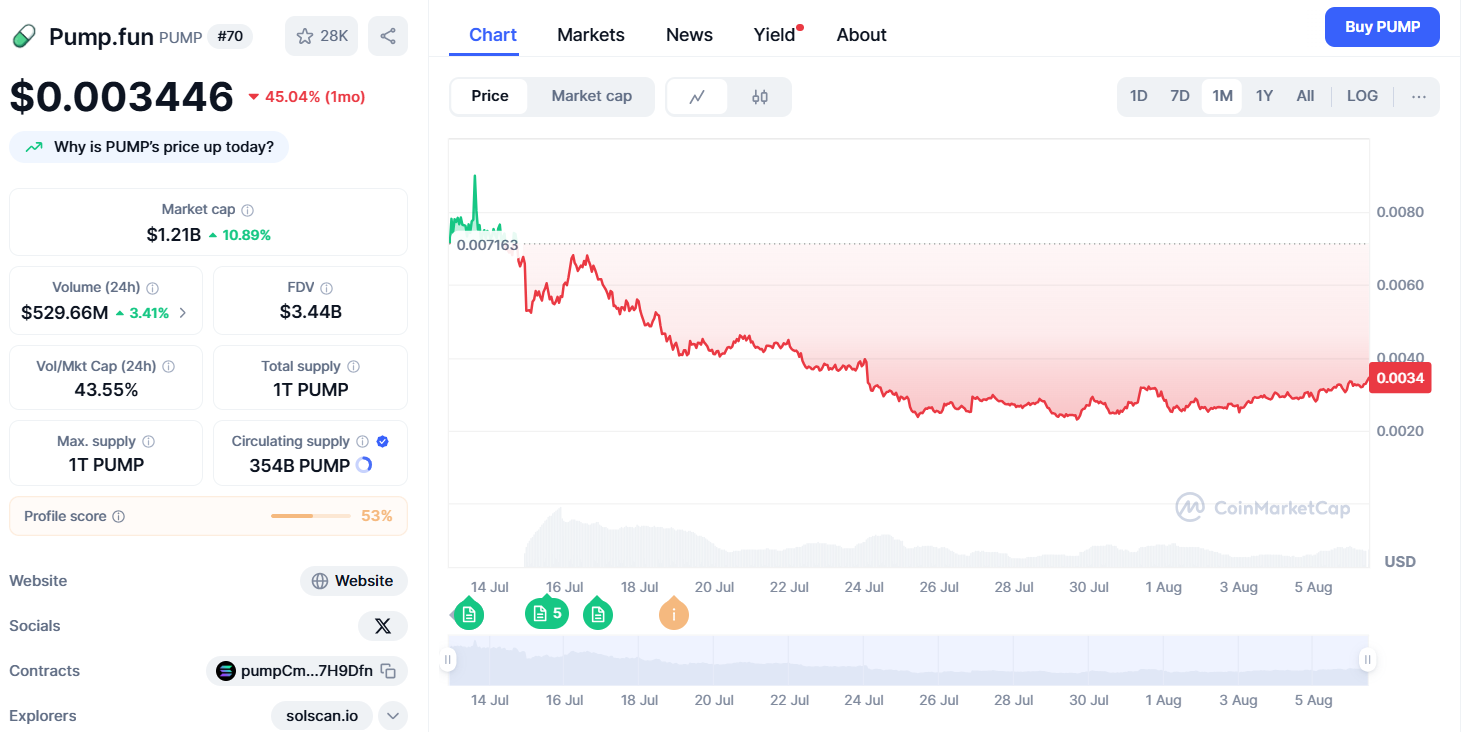Viewport: 1461px width, 732px height.
Task: Grab the right handle of chart range slider
Action: (x=1367, y=660)
